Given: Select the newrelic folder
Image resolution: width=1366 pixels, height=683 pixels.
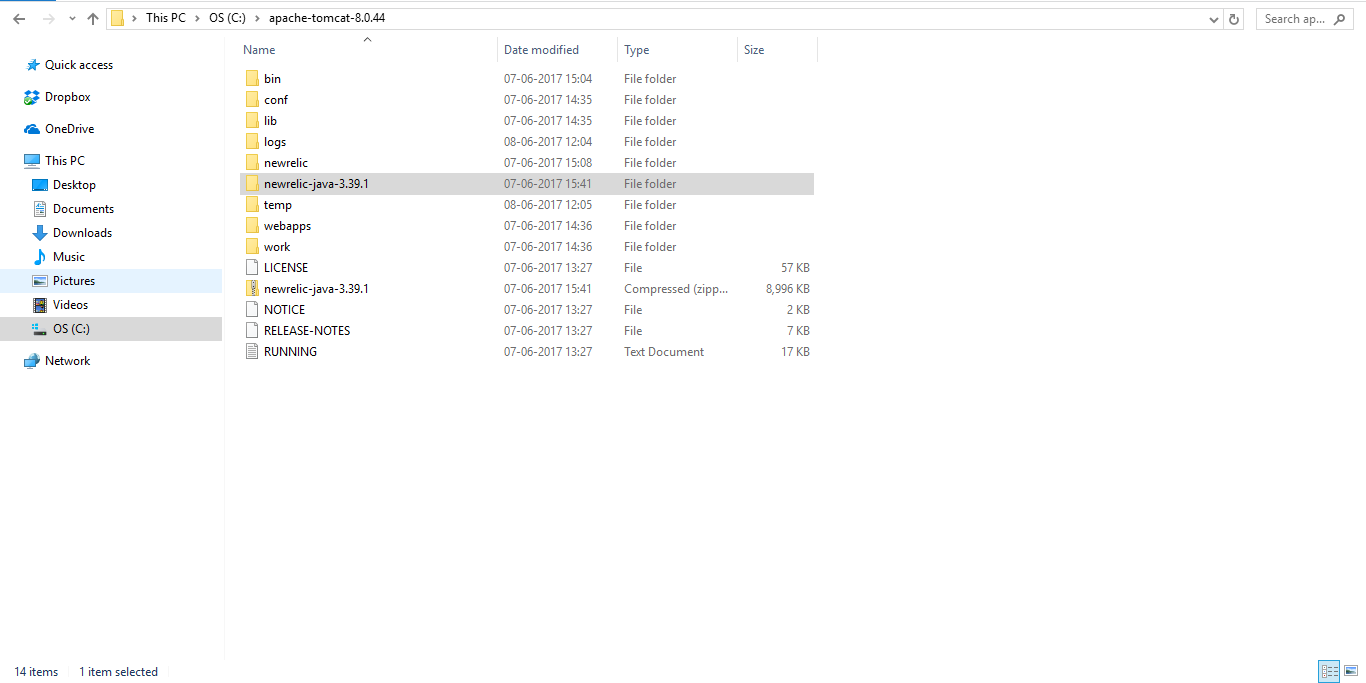Looking at the screenshot, I should pos(286,163).
